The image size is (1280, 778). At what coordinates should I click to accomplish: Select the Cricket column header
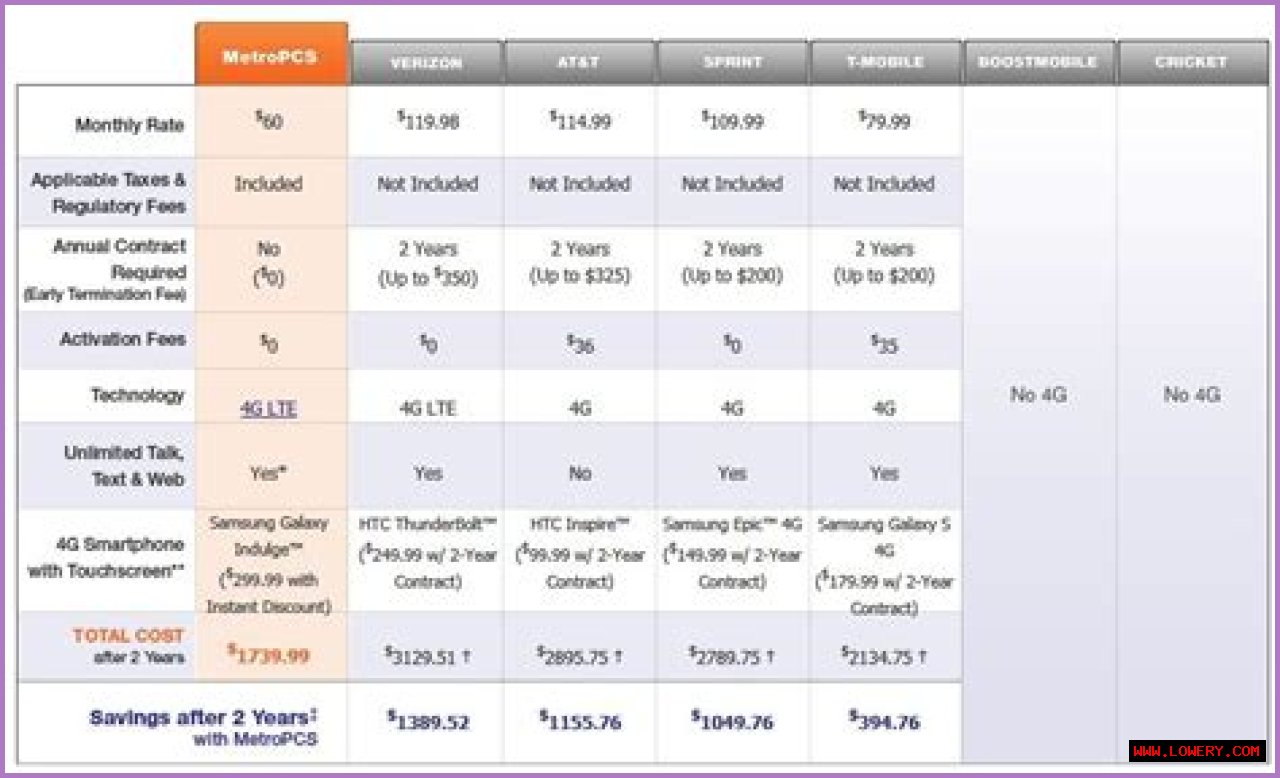pos(1192,62)
